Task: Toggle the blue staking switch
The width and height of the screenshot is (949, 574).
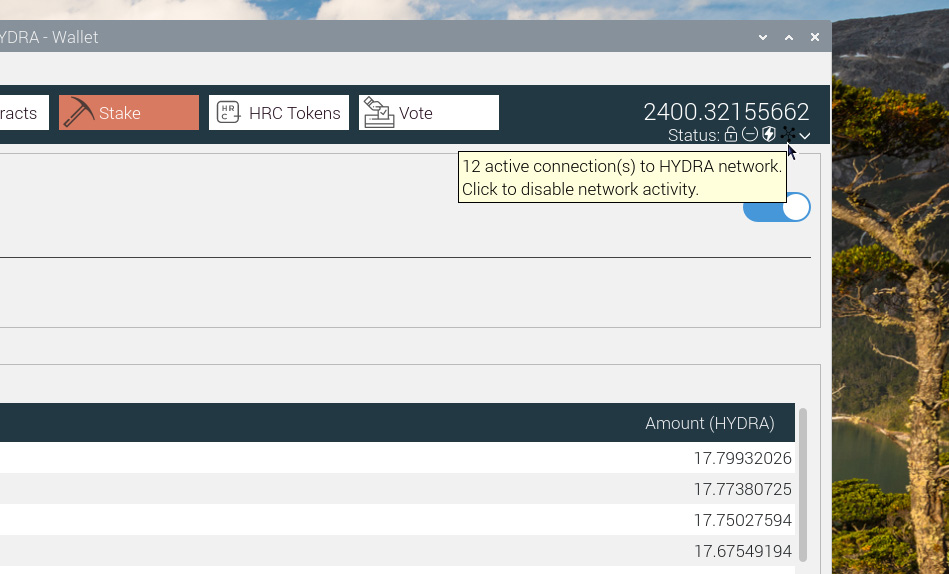Action: (x=777, y=207)
